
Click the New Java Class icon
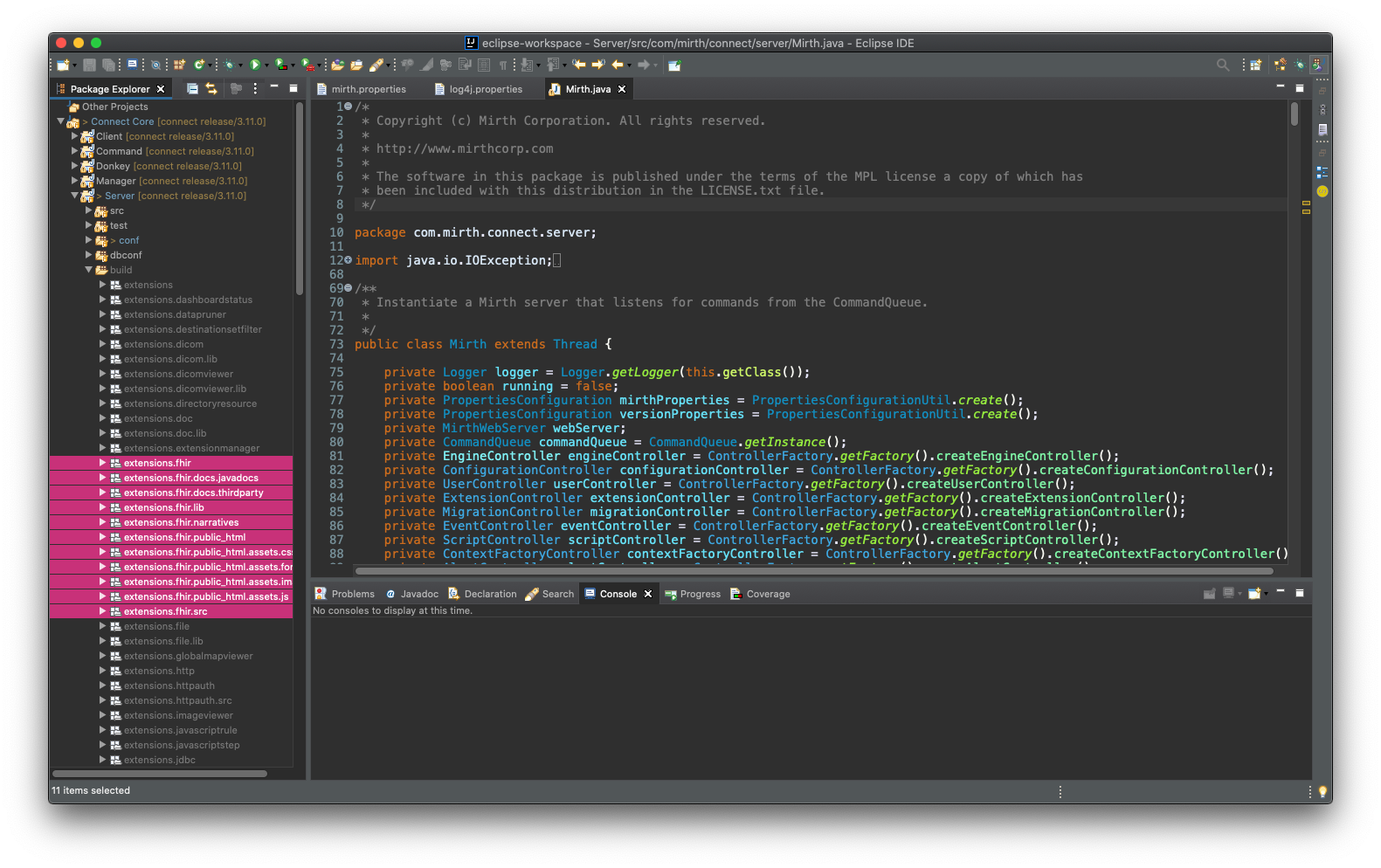pyautogui.click(x=199, y=65)
